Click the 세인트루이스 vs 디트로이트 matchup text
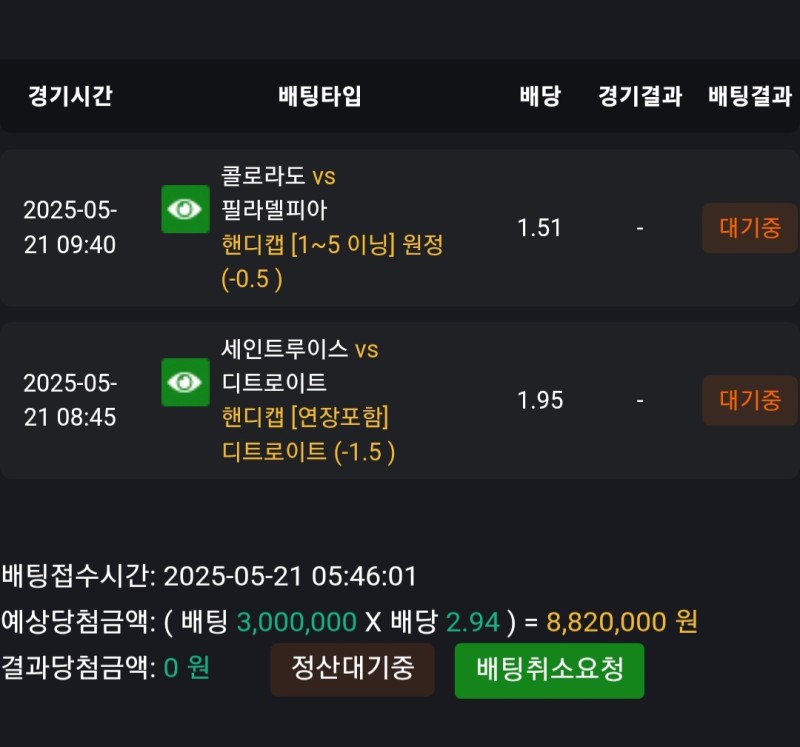800x747 pixels. (x=299, y=366)
